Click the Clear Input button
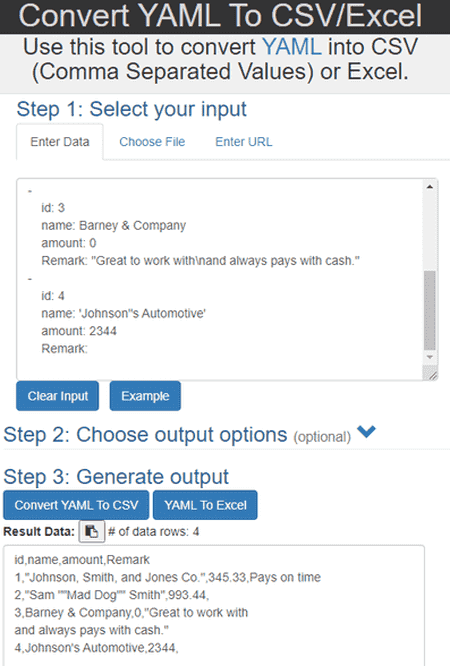 [58, 396]
